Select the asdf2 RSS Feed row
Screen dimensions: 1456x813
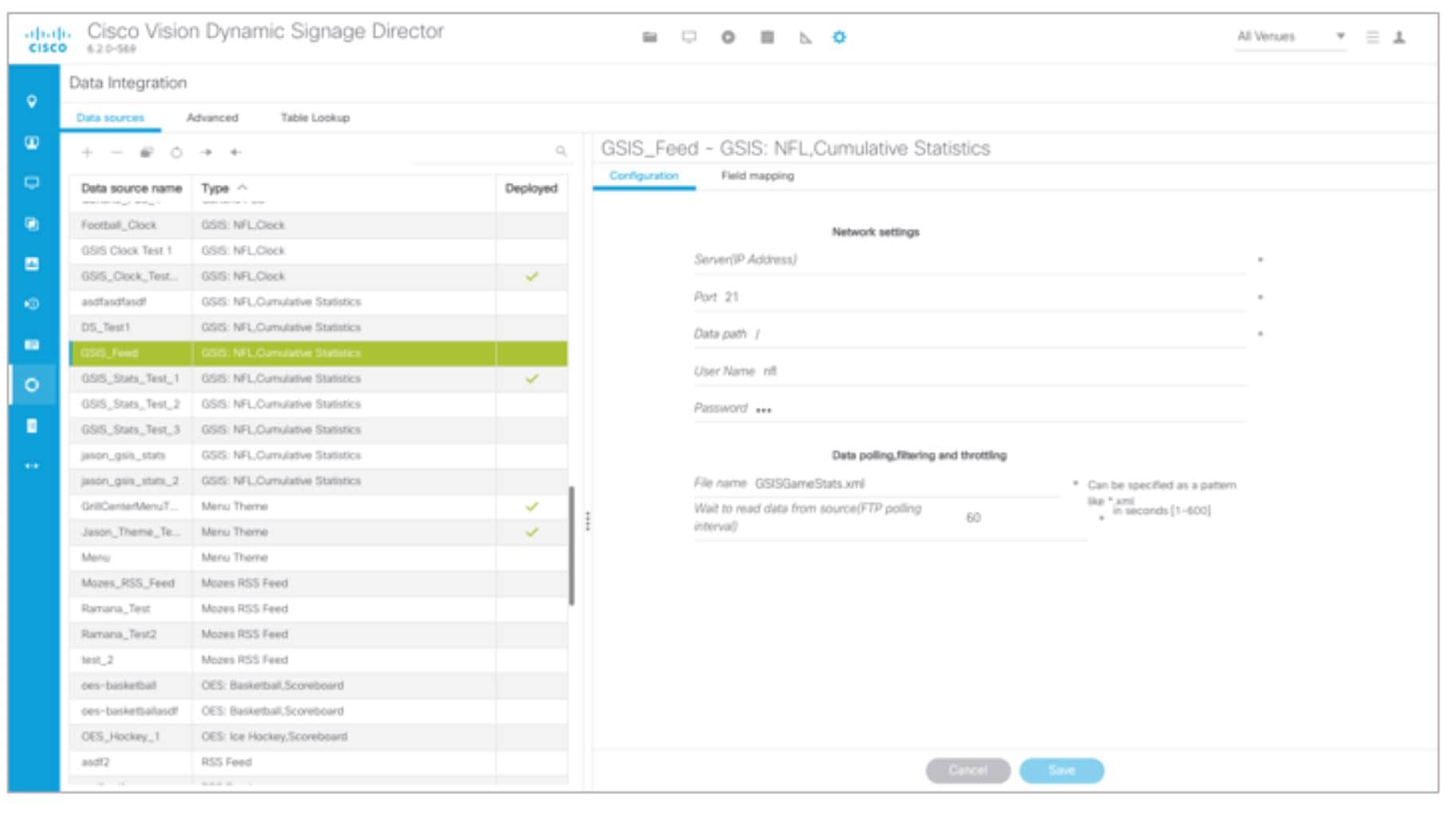tap(319, 762)
